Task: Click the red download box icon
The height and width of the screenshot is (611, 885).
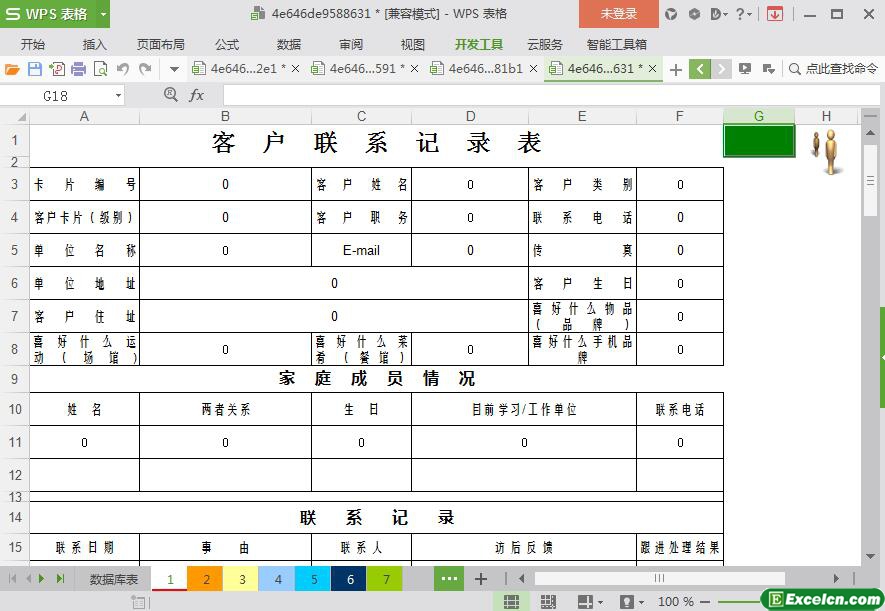Action: tap(775, 14)
